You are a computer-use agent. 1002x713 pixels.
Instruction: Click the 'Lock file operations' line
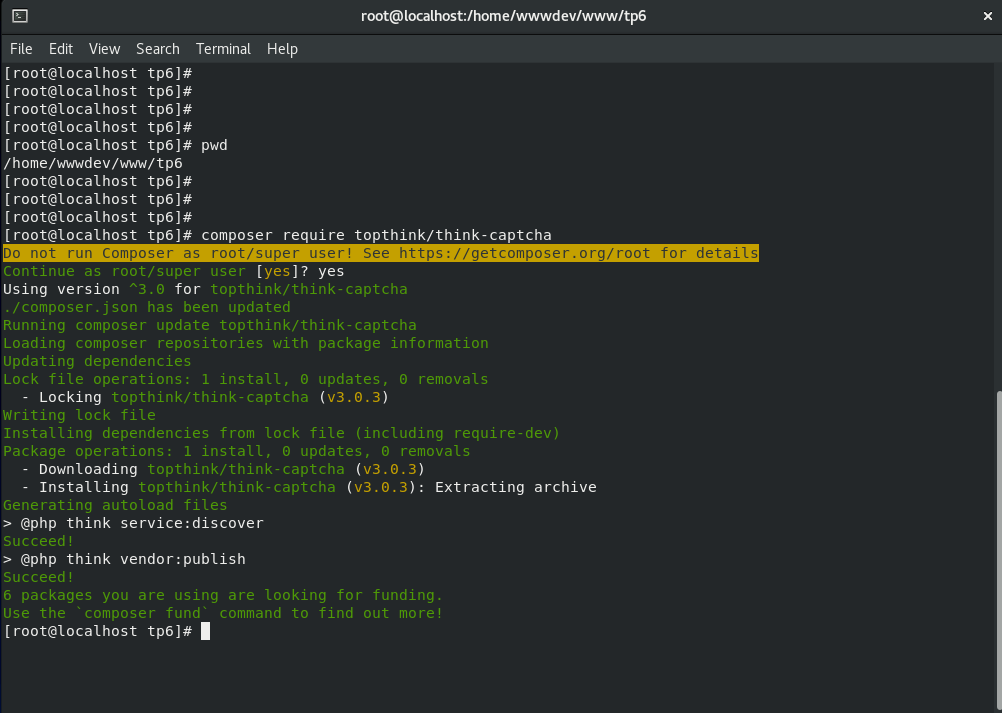click(246, 379)
